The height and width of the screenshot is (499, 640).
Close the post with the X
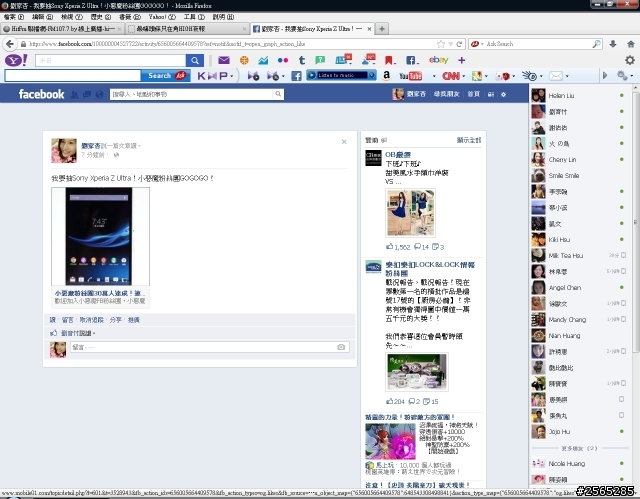[344, 142]
